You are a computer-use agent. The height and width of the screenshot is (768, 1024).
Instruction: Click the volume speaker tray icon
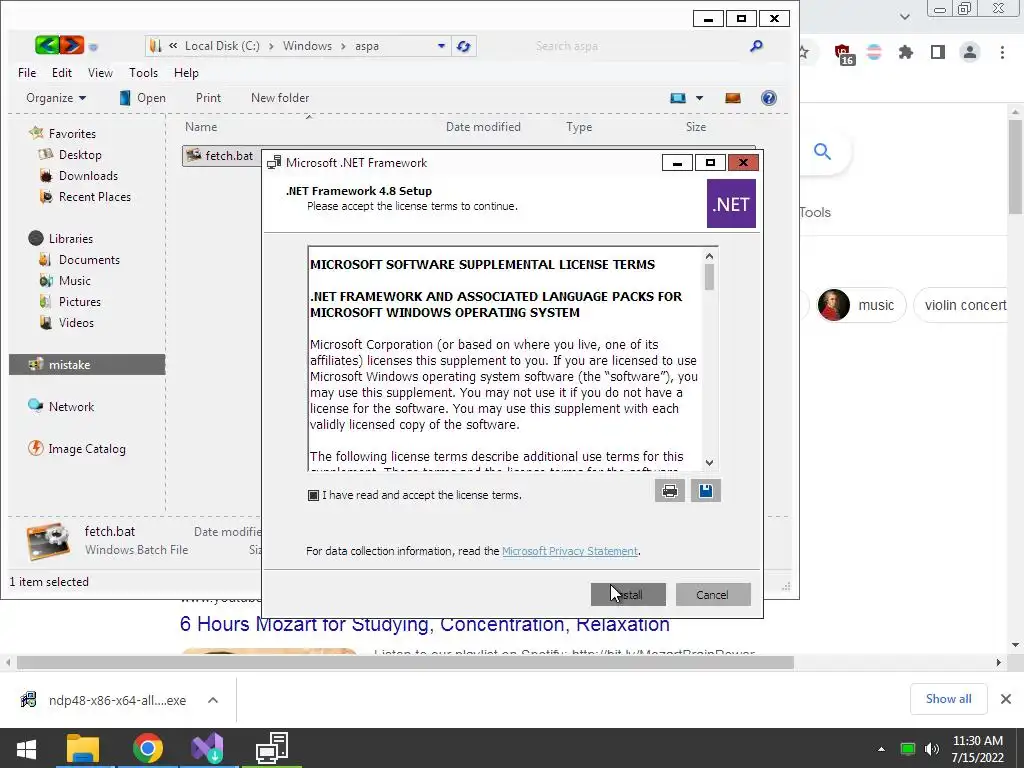pyautogui.click(x=932, y=749)
